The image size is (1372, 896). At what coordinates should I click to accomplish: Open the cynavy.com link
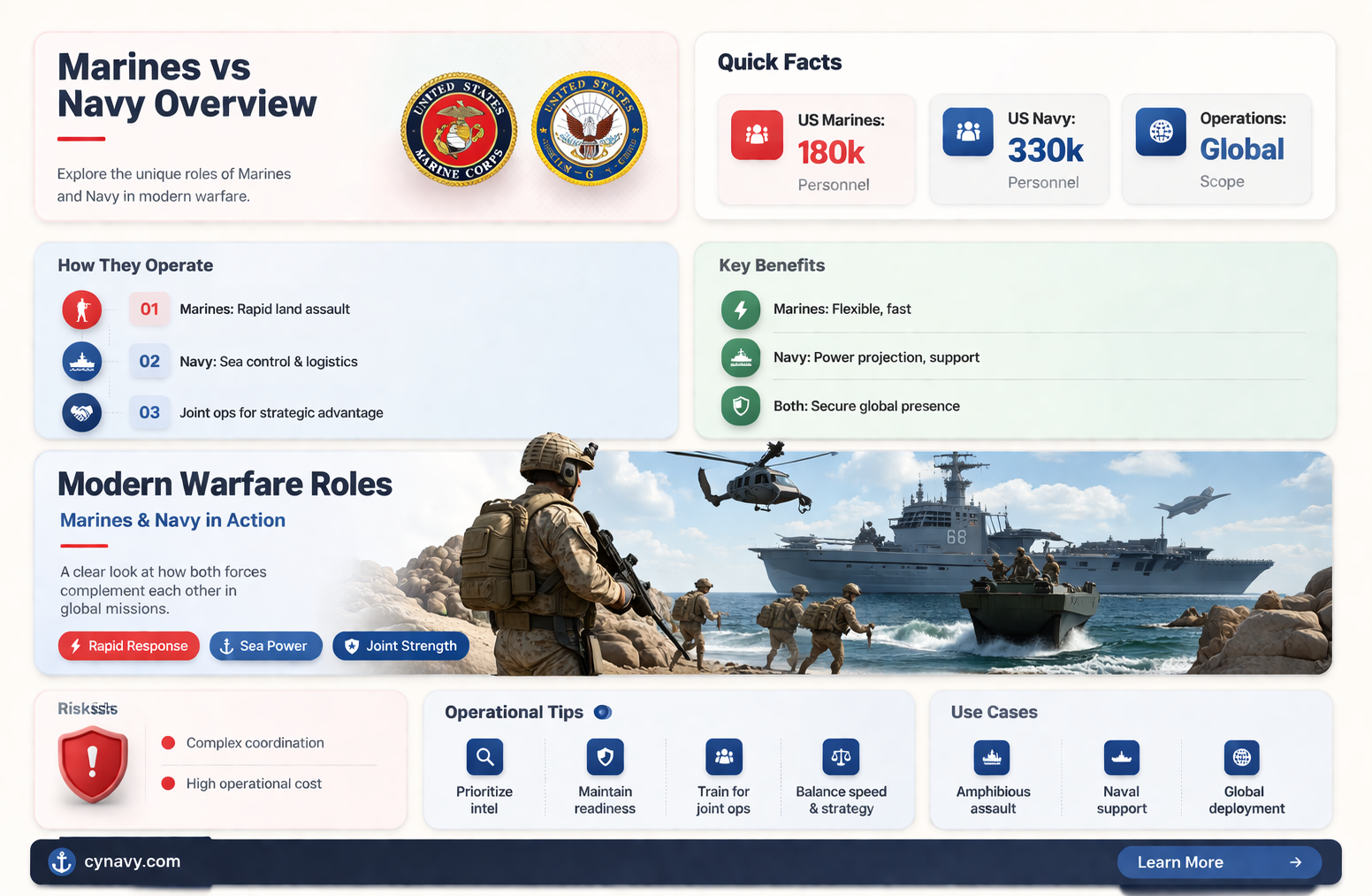pyautogui.click(x=133, y=862)
